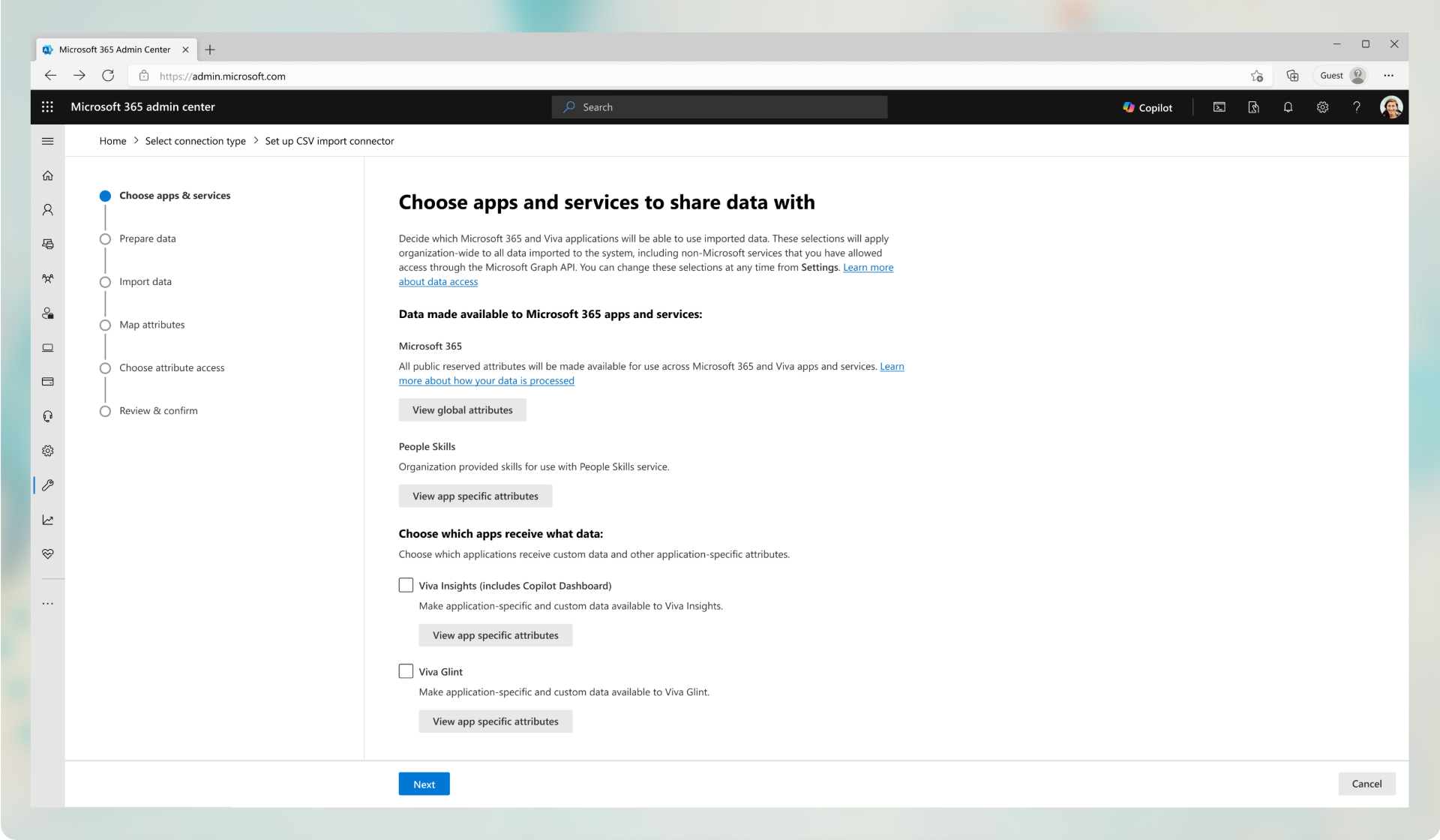Open a new browser tab
Viewport: 1440px width, 840px height.
click(x=210, y=49)
